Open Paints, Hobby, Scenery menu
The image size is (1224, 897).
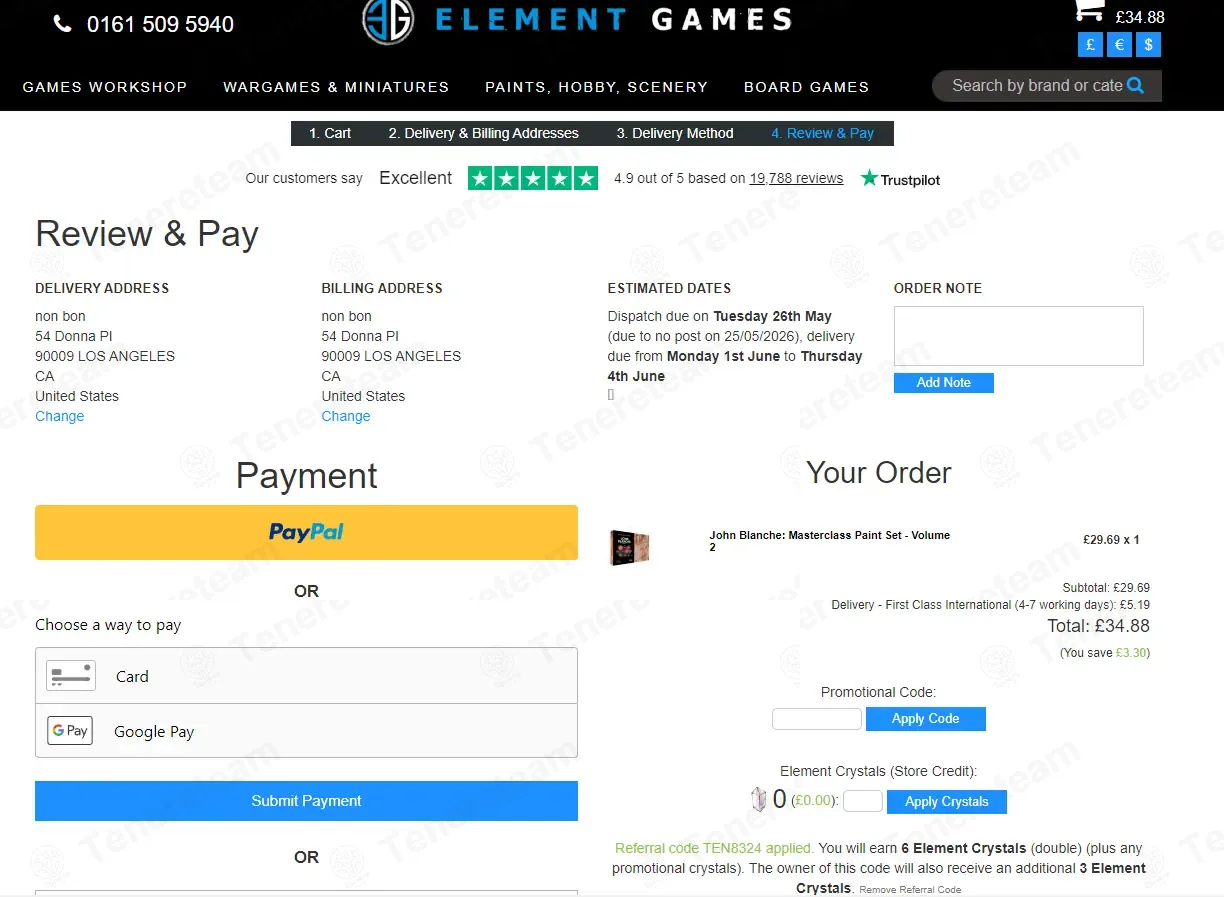(596, 87)
